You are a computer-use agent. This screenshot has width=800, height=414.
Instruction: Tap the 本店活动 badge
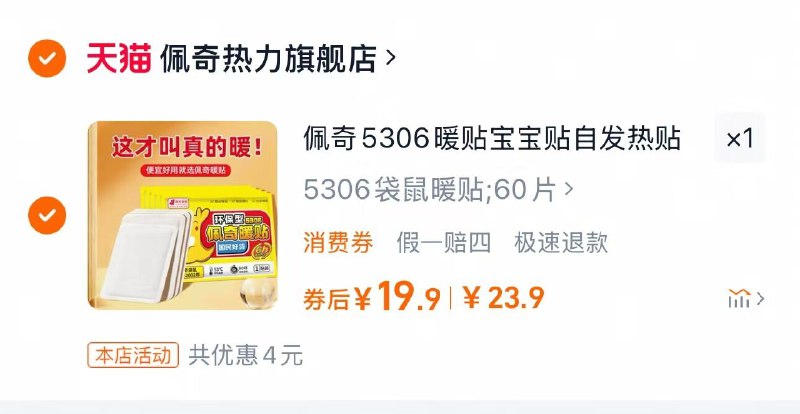coord(133,355)
